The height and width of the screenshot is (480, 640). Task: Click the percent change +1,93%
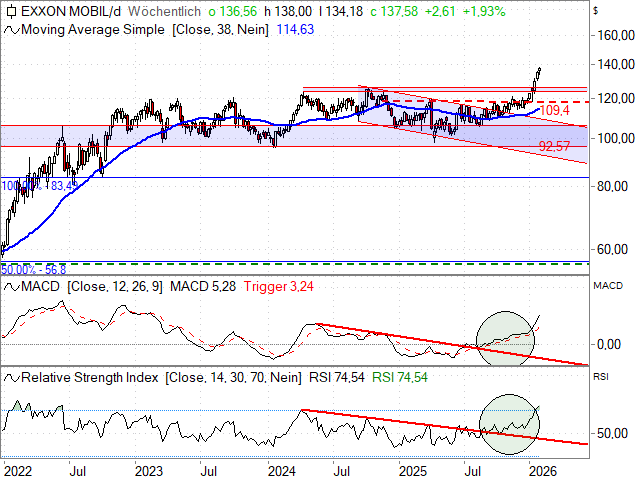pyautogui.click(x=484, y=11)
